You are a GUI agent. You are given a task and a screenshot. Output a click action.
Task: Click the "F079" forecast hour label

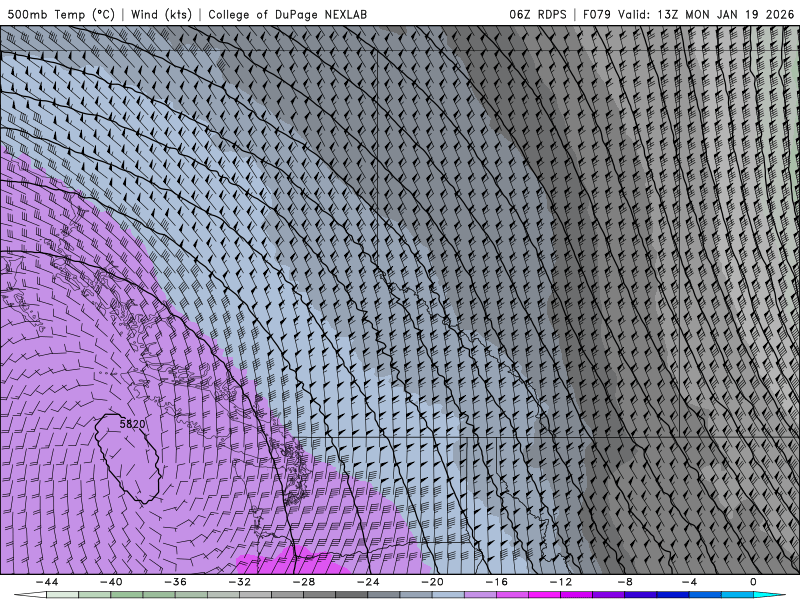click(x=596, y=14)
